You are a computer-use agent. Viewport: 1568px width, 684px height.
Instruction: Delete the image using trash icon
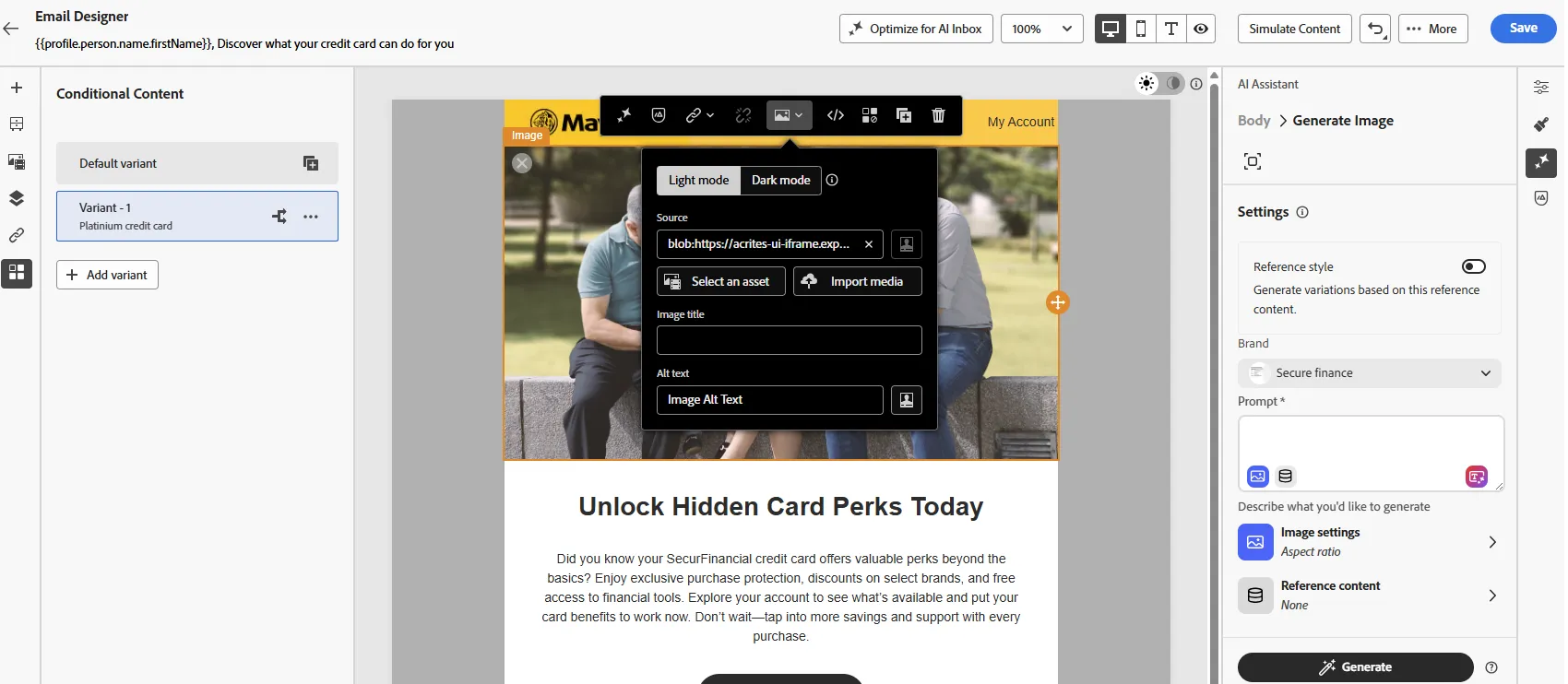click(938, 115)
